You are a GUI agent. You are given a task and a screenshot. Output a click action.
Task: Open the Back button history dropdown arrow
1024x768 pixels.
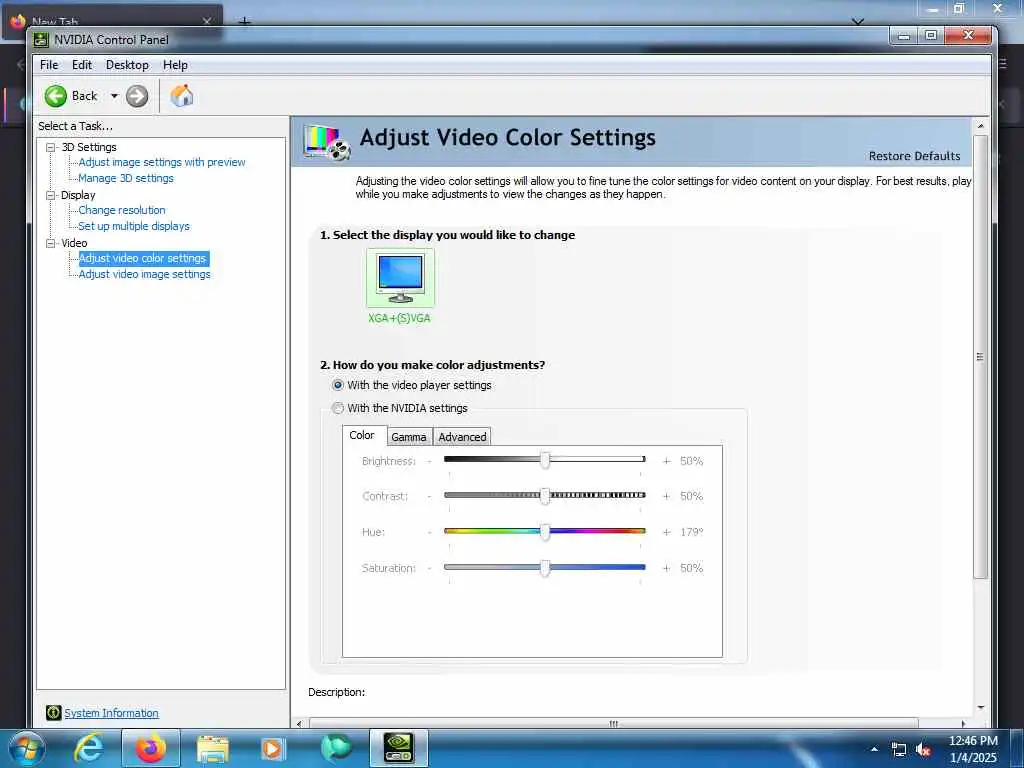114,96
